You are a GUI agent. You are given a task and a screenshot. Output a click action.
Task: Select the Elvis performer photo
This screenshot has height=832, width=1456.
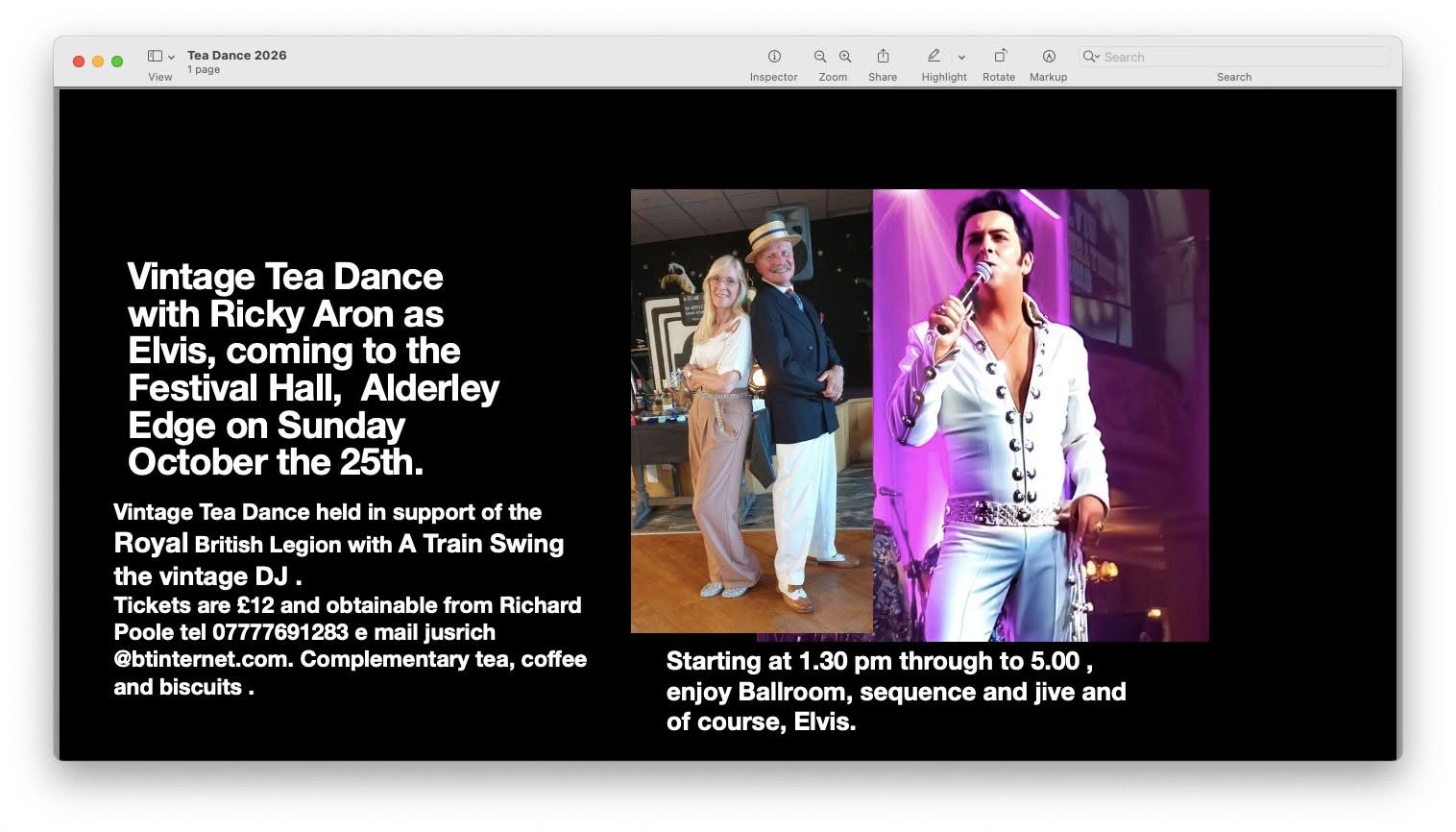tap(1040, 415)
